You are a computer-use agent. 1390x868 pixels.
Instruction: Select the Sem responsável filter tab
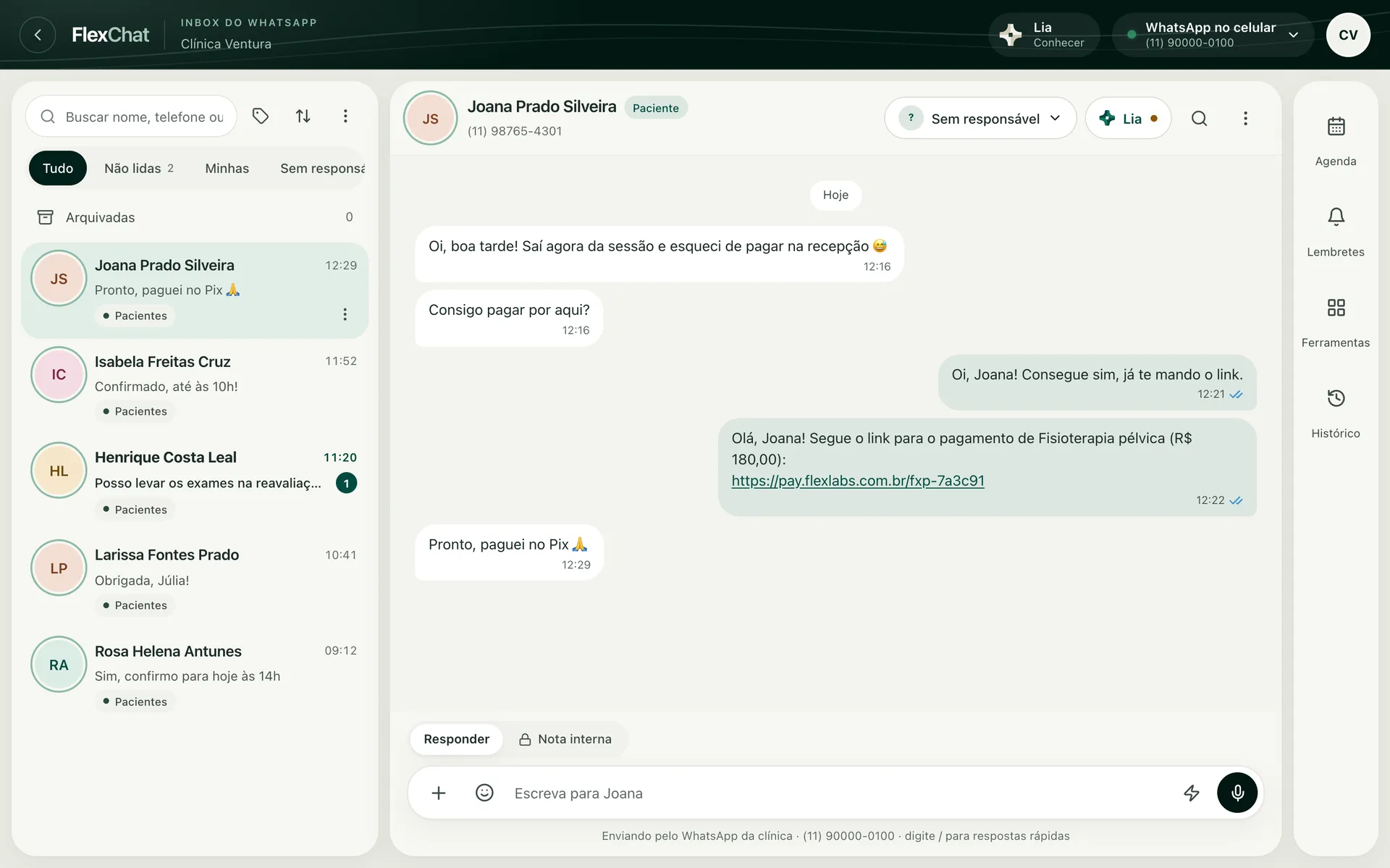click(x=322, y=168)
